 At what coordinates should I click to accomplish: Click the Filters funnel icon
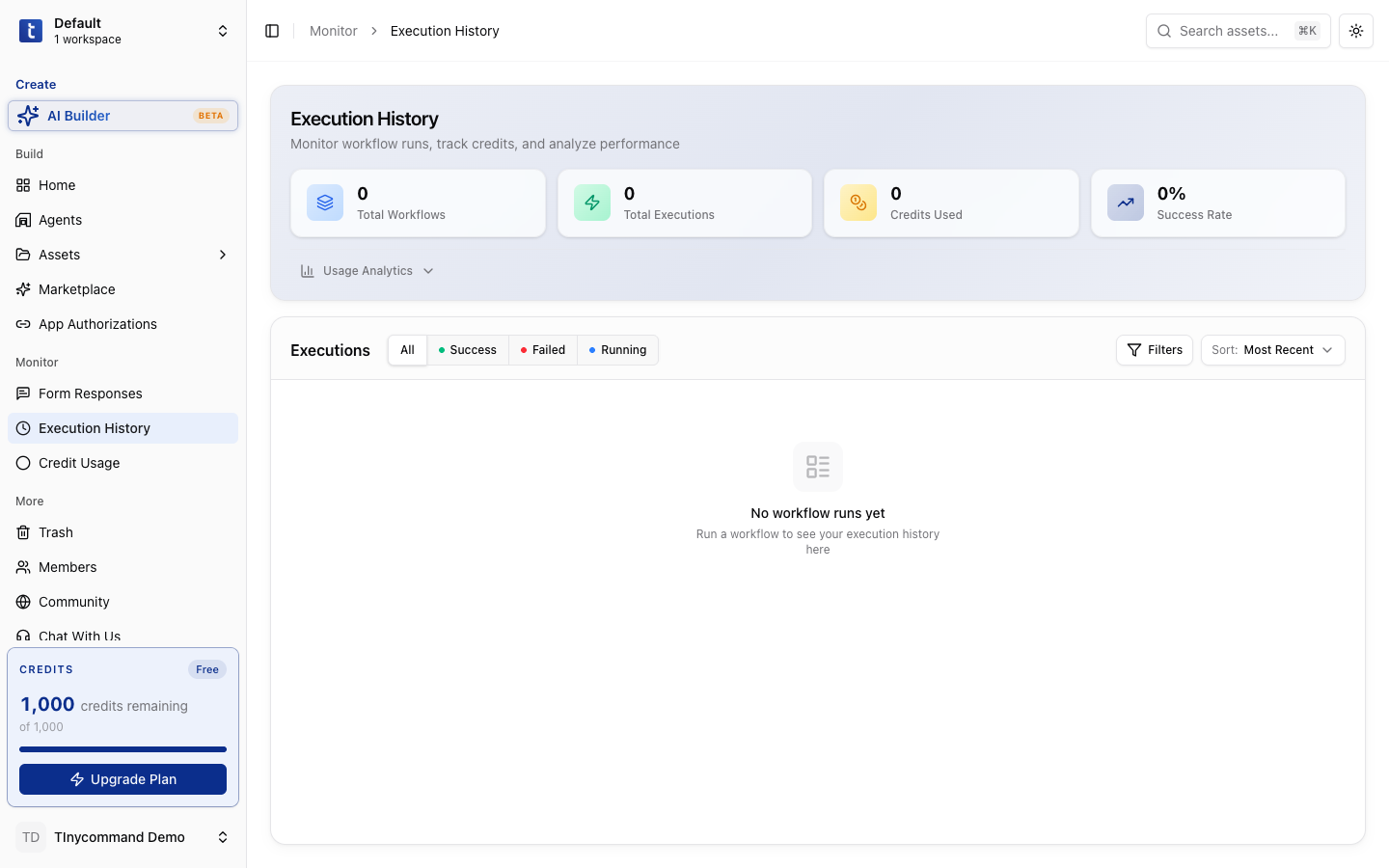pyautogui.click(x=1134, y=350)
